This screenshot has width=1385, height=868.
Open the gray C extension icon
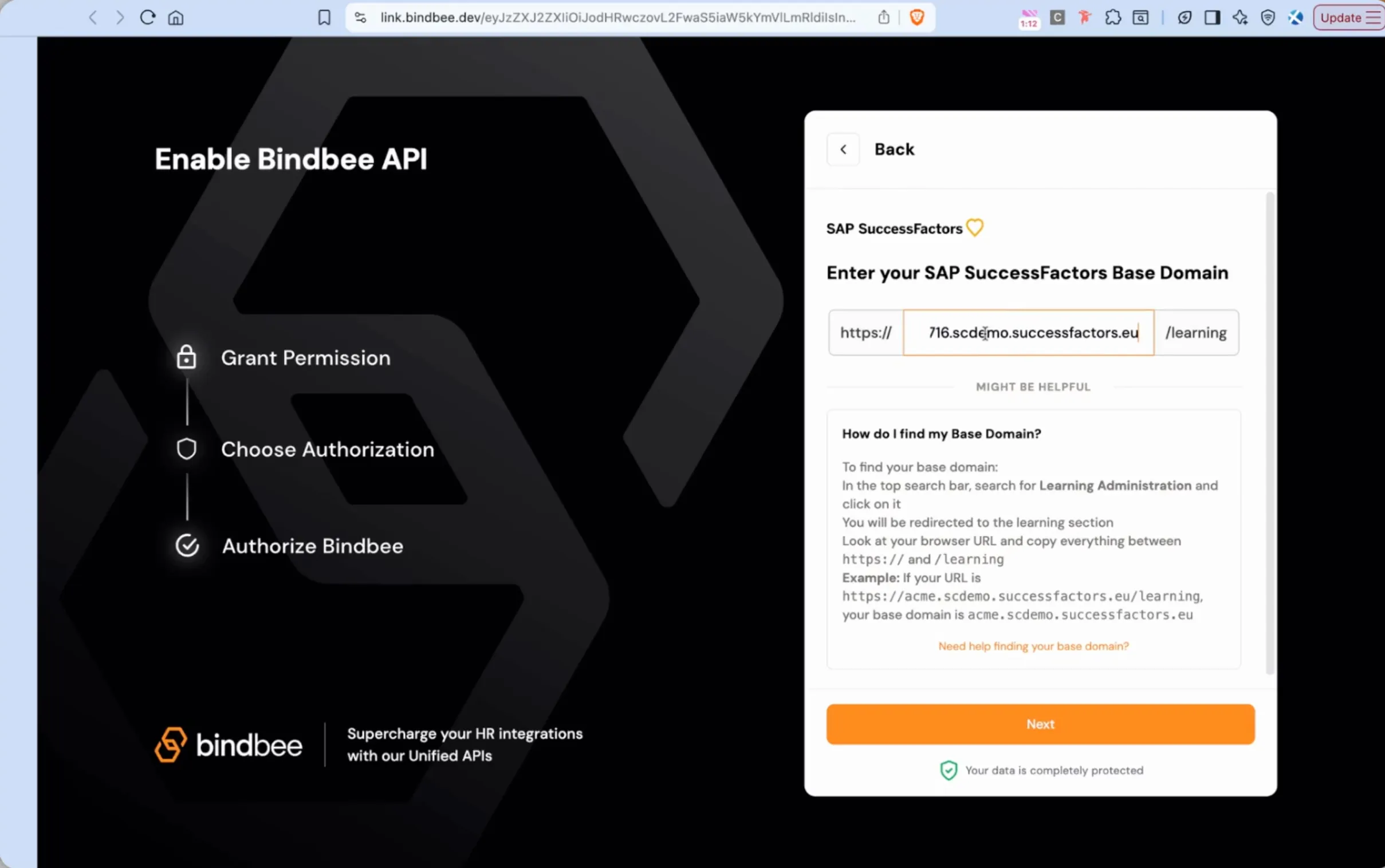coord(1057,18)
